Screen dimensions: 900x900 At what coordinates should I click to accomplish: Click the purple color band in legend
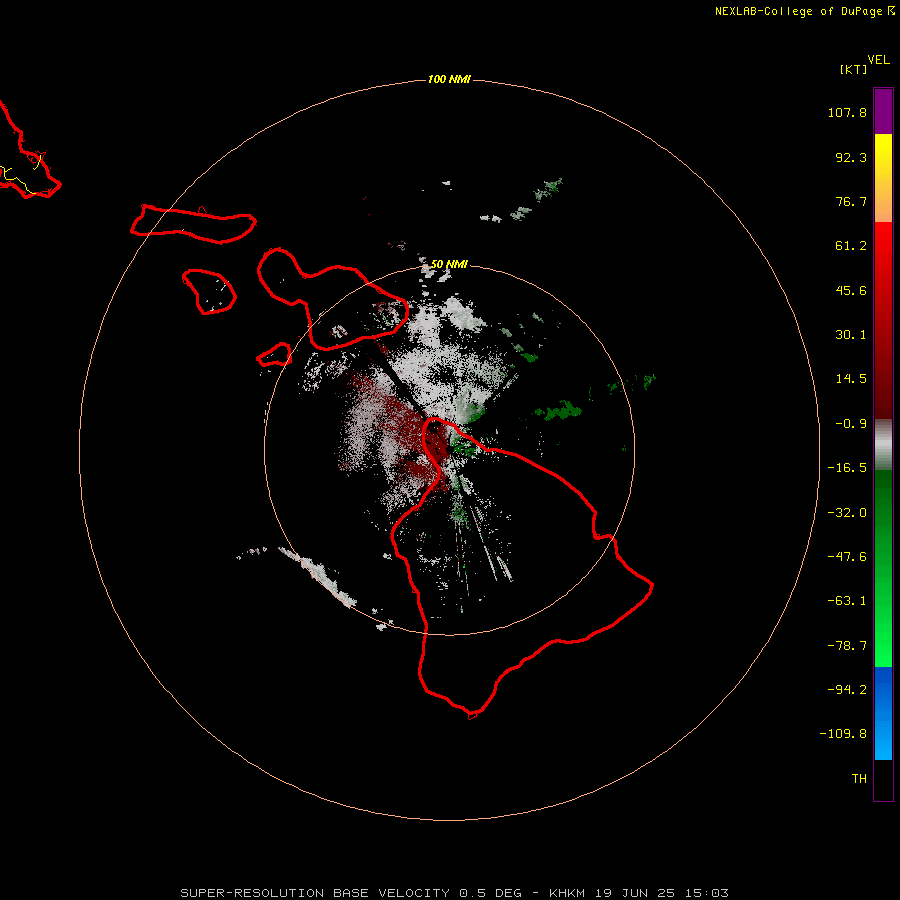[x=883, y=111]
